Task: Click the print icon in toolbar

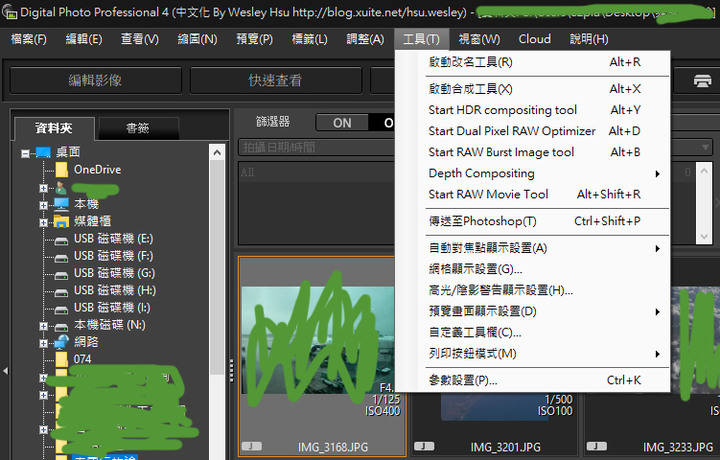Action: click(702, 81)
